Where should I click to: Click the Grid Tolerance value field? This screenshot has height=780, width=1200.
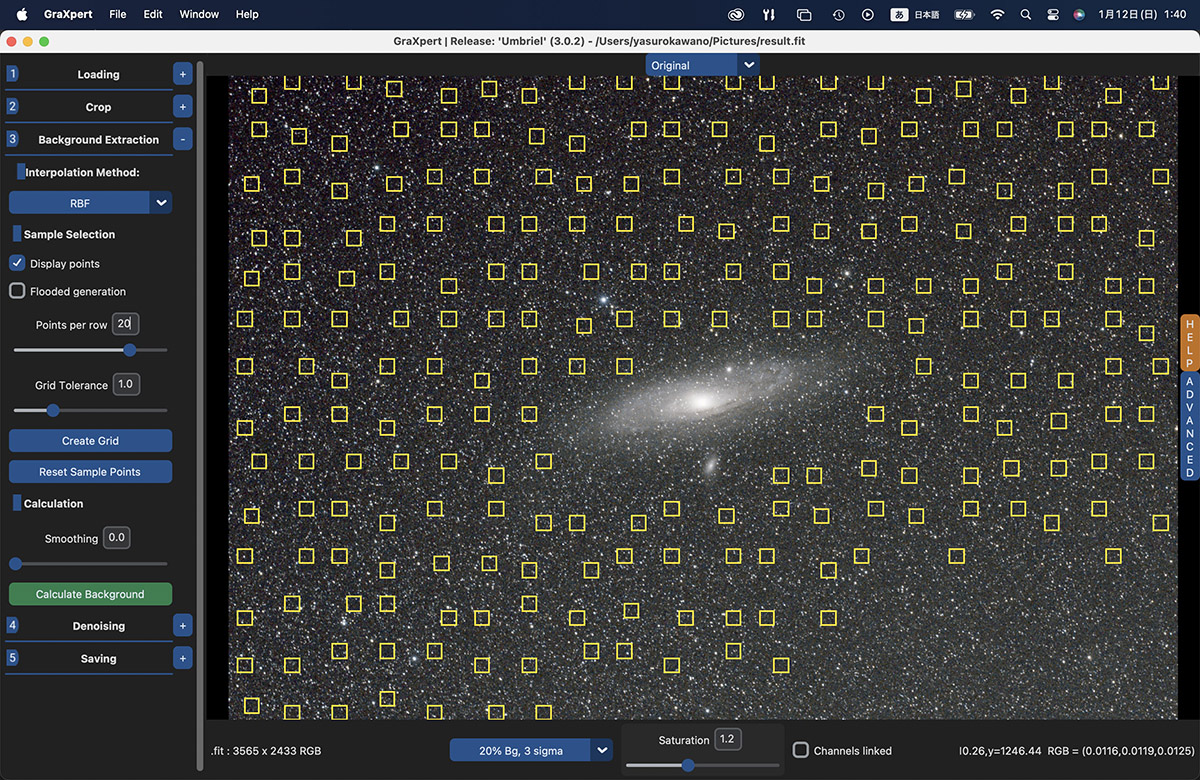point(126,384)
